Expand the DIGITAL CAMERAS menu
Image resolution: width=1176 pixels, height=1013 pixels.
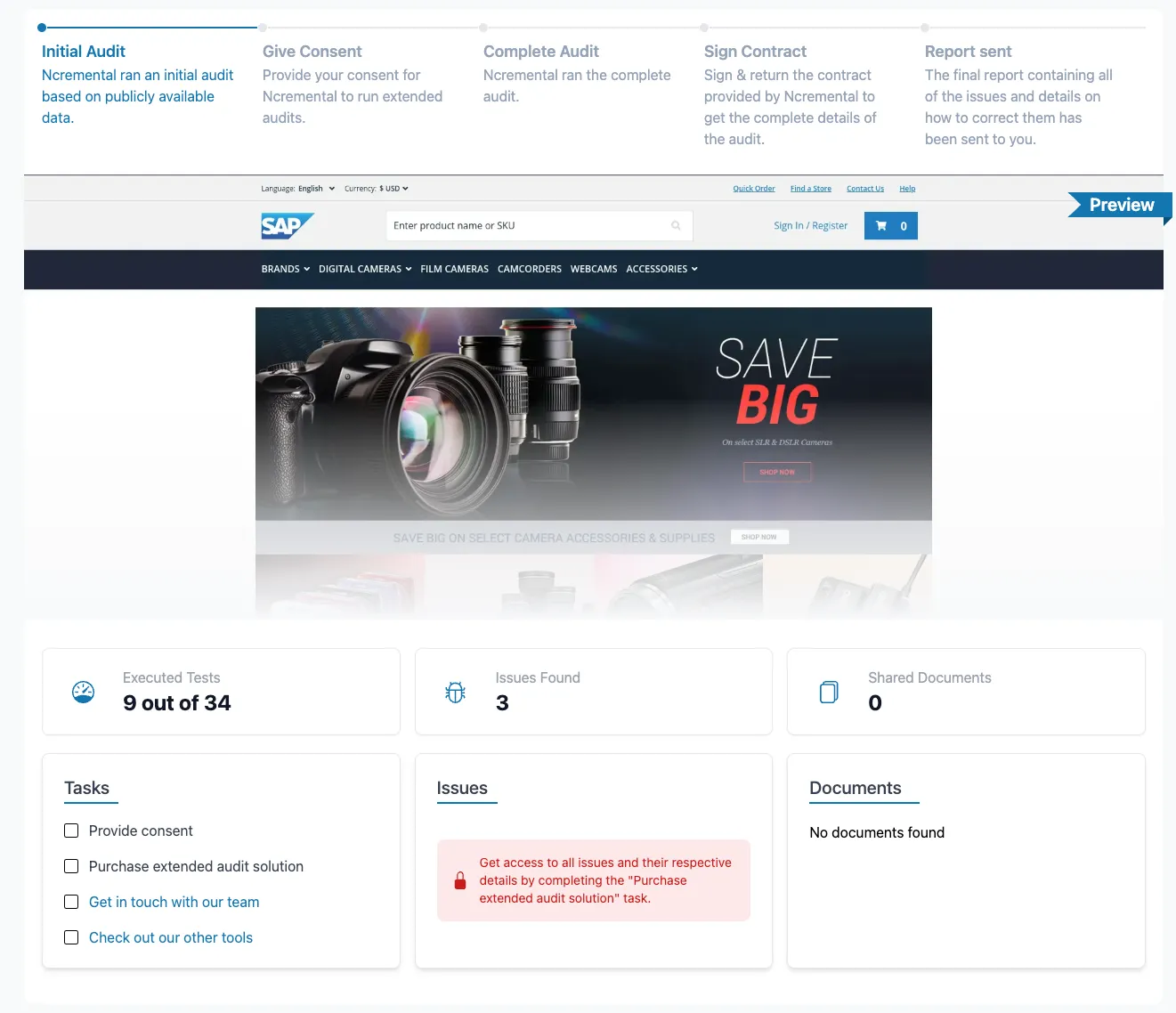coord(365,269)
